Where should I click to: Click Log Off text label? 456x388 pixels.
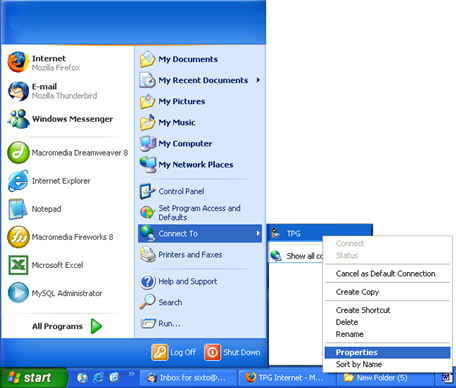183,352
